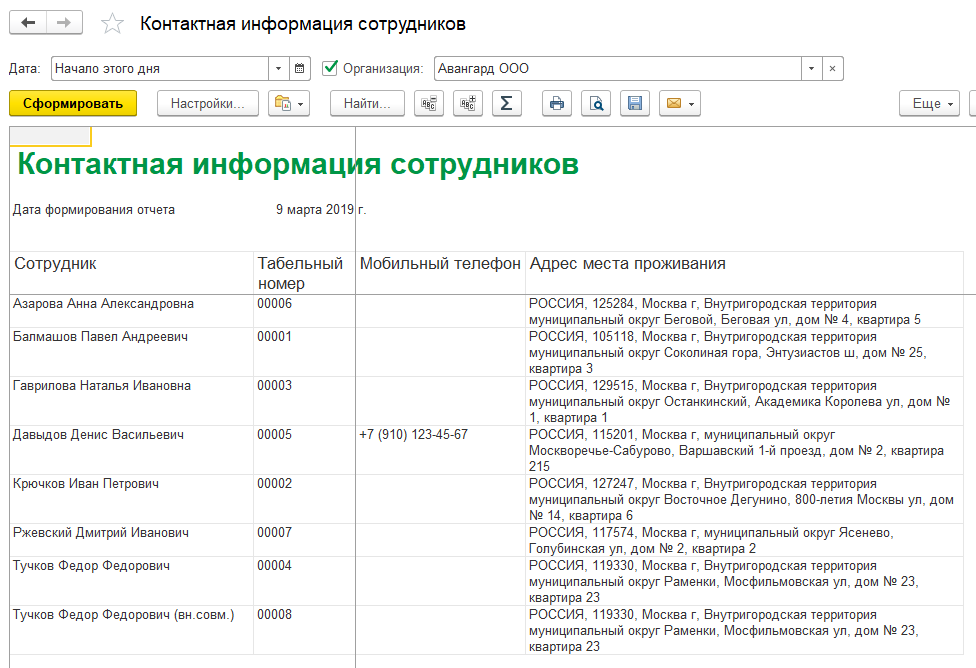Screen dimensions: 976x668
Task: Send the report by email using envelope icon
Action: [x=679, y=103]
